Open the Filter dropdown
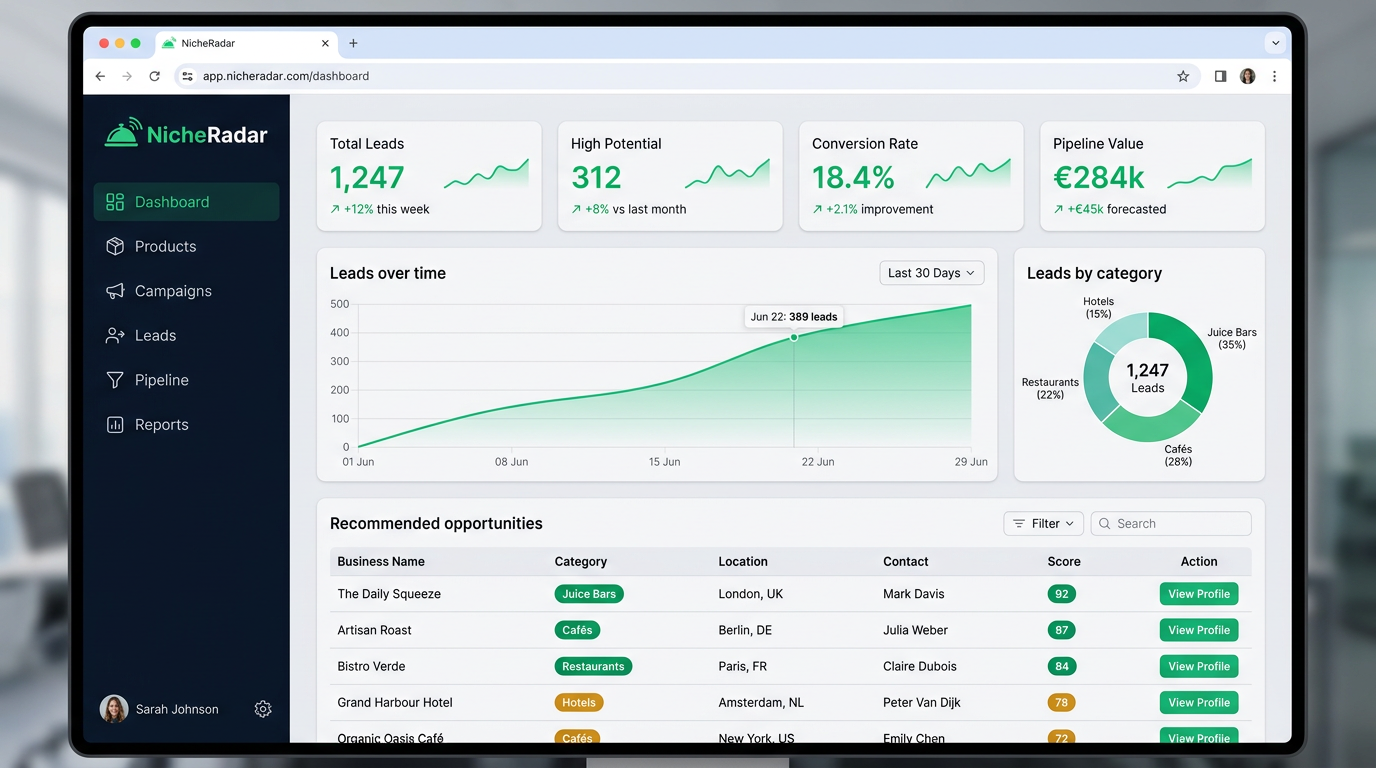Image resolution: width=1376 pixels, height=768 pixels. (x=1043, y=523)
